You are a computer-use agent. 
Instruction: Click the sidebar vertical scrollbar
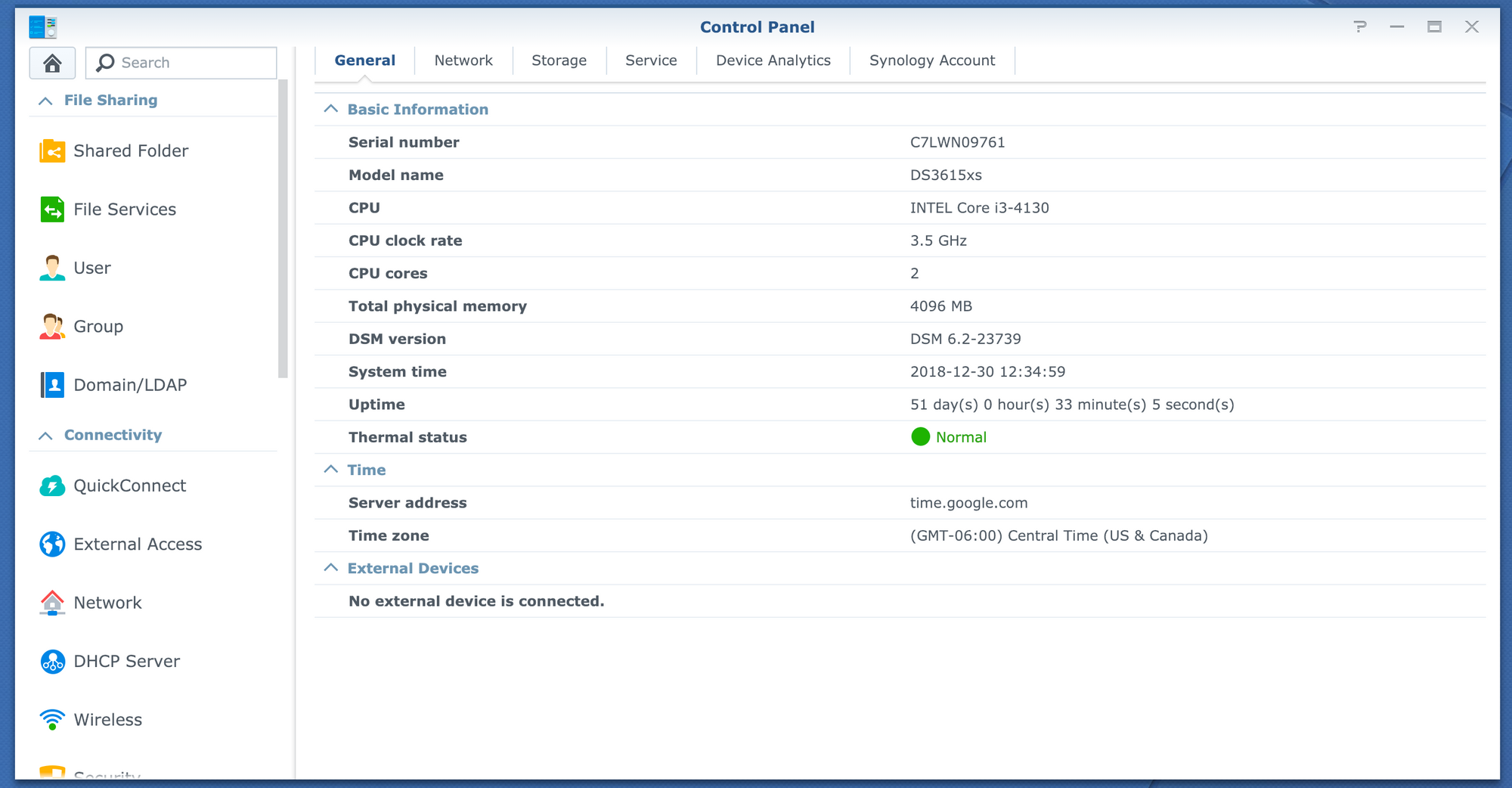tap(283, 228)
